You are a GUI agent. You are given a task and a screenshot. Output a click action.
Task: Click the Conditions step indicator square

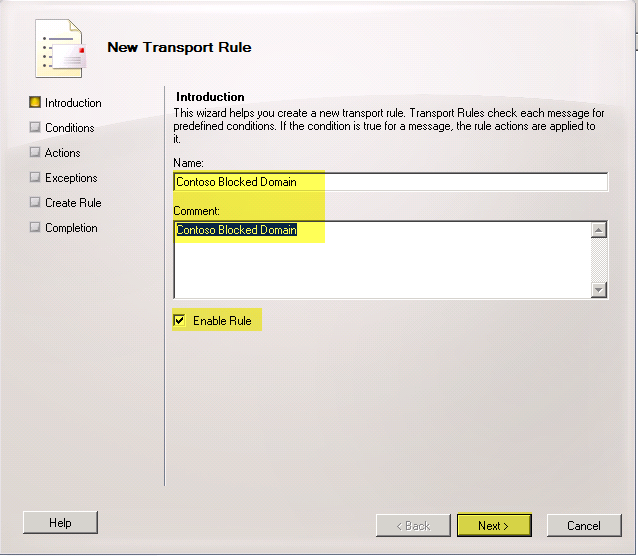click(35, 127)
